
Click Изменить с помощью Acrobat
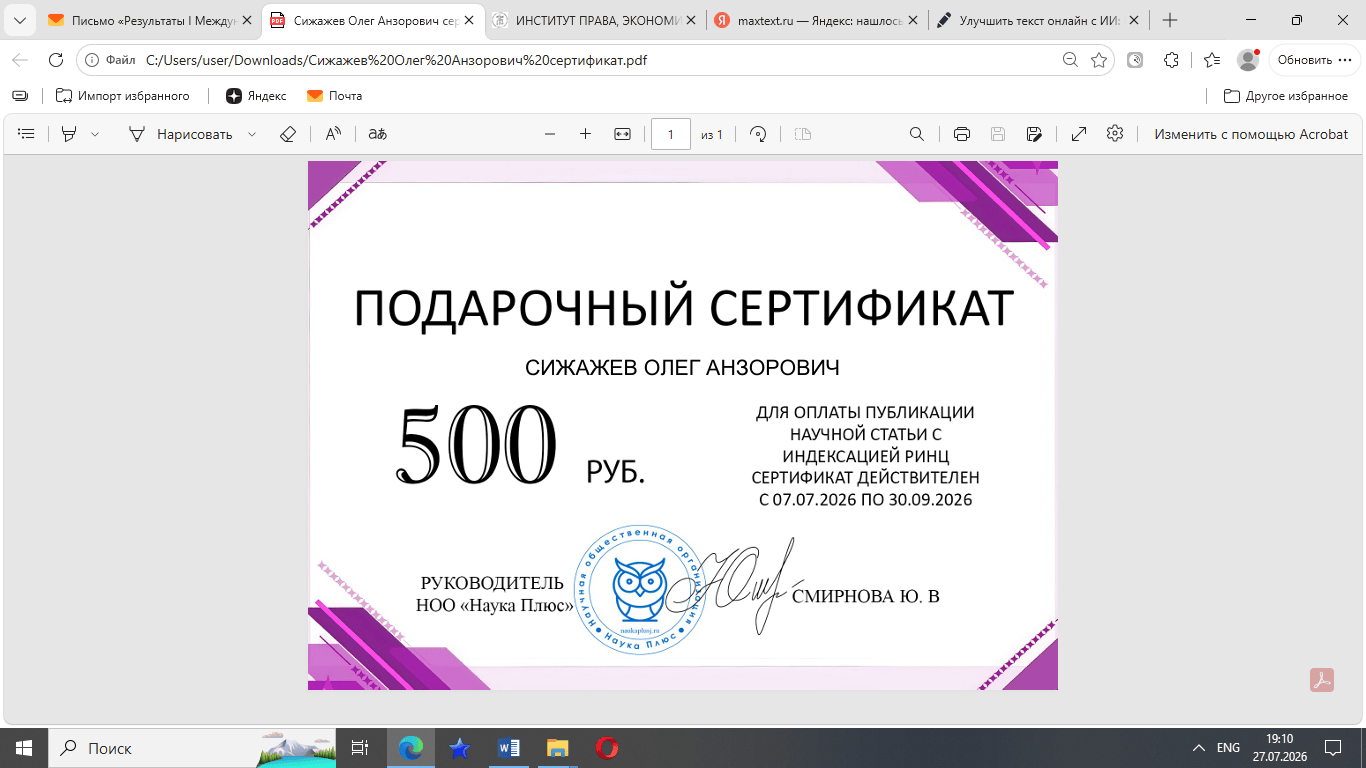click(x=1251, y=134)
